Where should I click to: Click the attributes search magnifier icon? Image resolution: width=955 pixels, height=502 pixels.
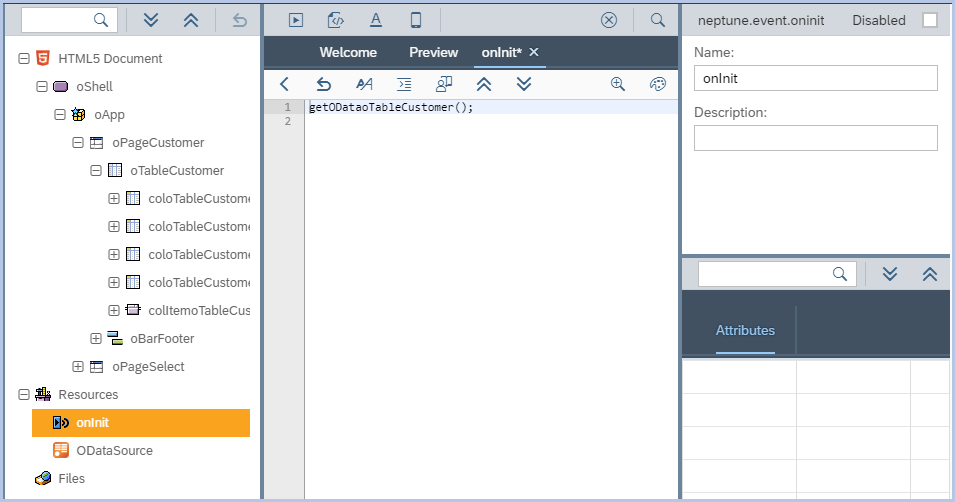point(840,274)
